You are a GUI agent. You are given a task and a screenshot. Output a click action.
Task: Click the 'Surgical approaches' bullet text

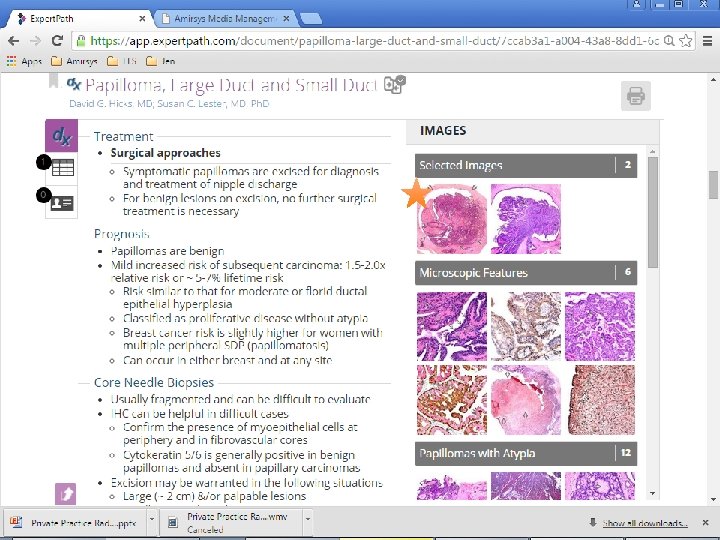[165, 153]
